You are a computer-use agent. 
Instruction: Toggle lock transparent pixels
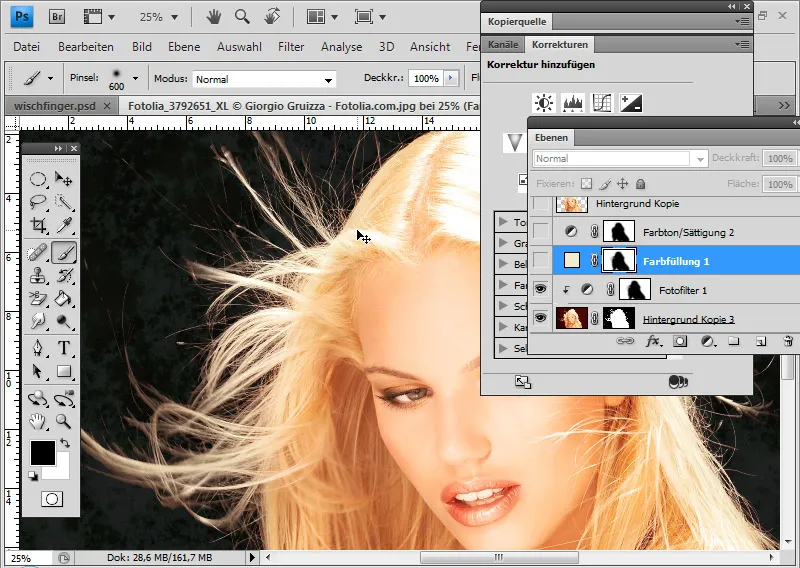click(x=587, y=184)
